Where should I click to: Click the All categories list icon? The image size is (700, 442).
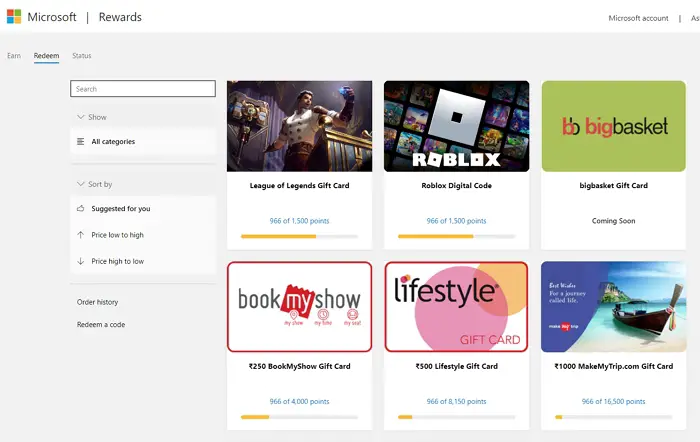[80, 142]
